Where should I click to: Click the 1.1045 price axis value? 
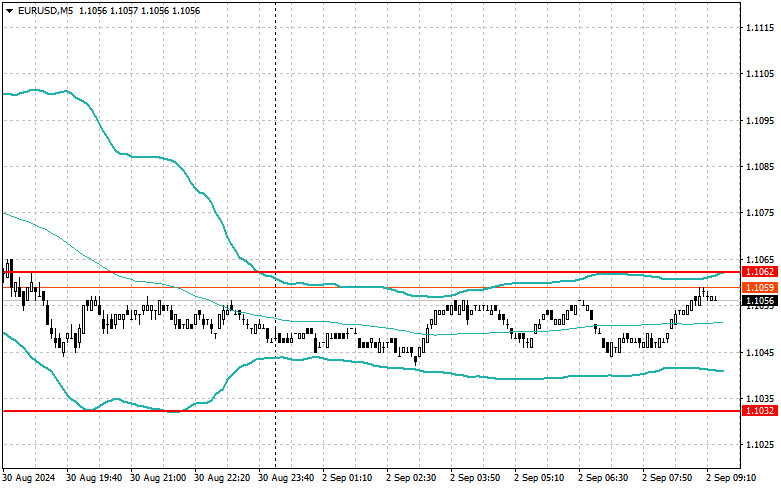pyautogui.click(x=761, y=353)
